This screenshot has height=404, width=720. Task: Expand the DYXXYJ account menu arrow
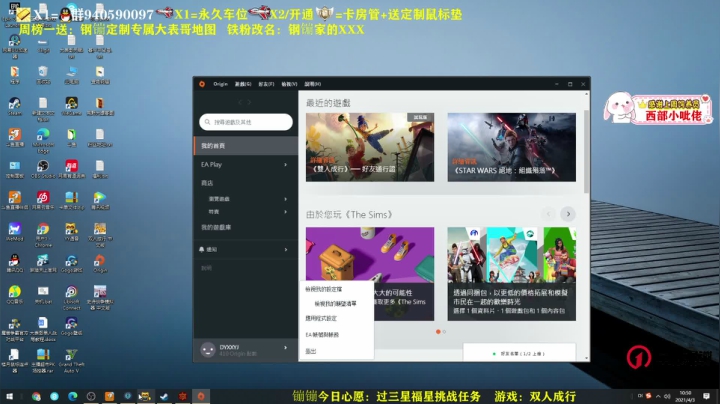pyautogui.click(x=286, y=348)
